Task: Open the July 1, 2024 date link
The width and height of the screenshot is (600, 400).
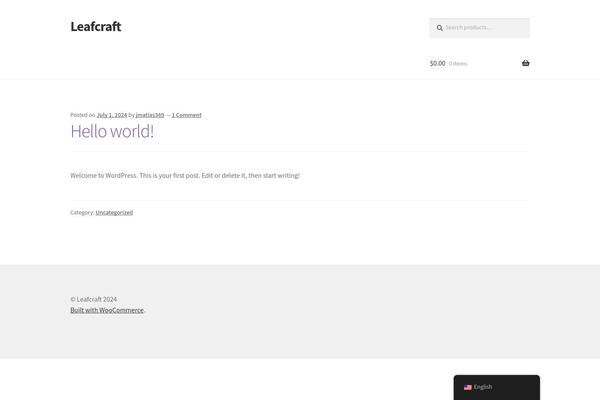Action: pyautogui.click(x=112, y=115)
